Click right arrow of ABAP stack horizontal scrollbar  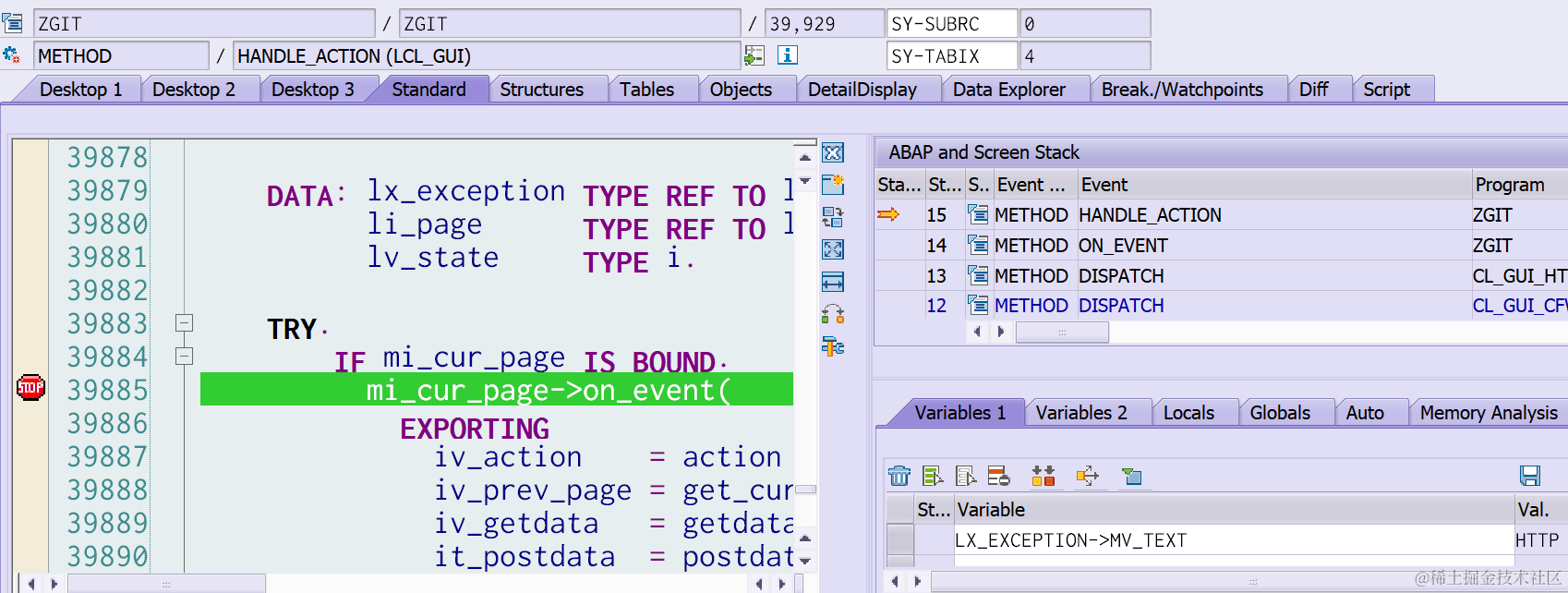[1001, 332]
